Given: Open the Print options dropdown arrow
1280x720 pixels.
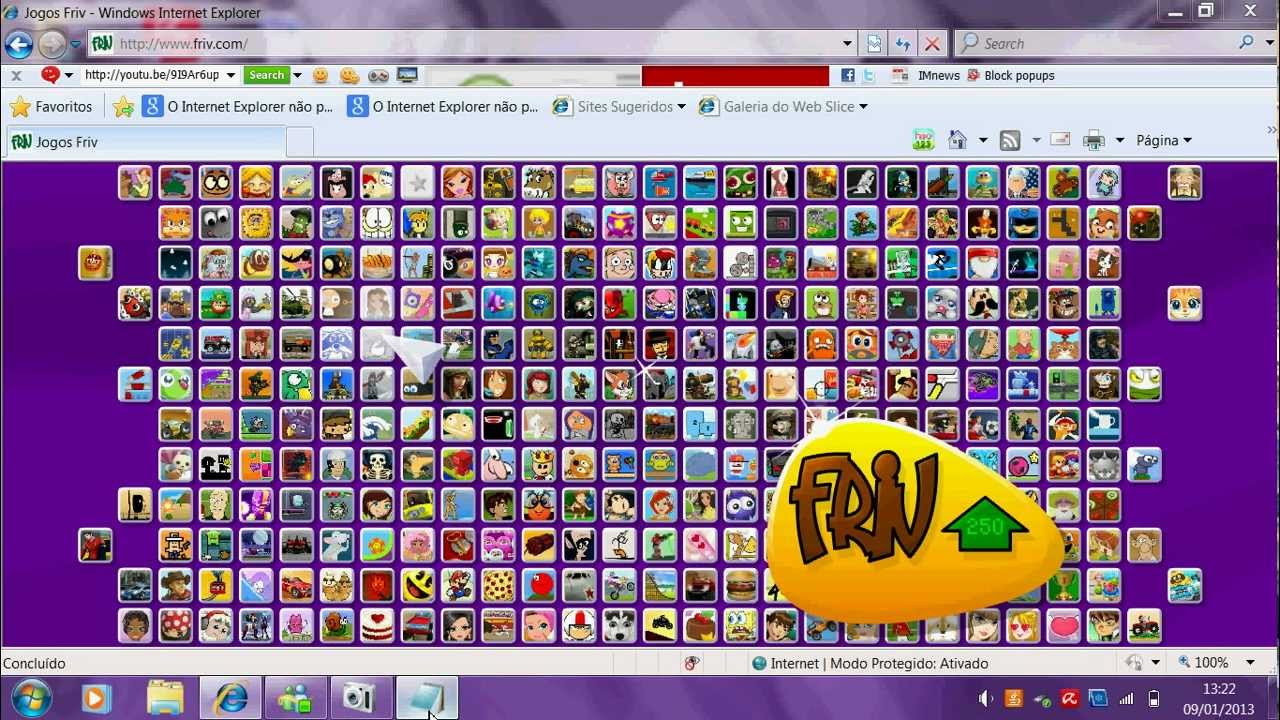Looking at the screenshot, I should [1120, 140].
